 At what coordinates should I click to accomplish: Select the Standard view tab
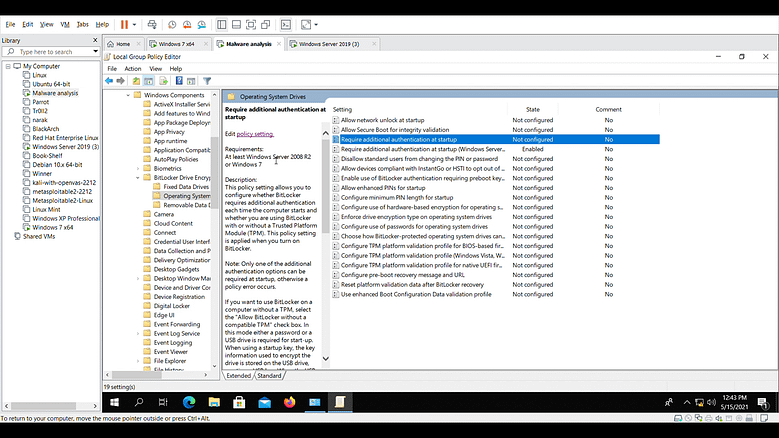269,376
